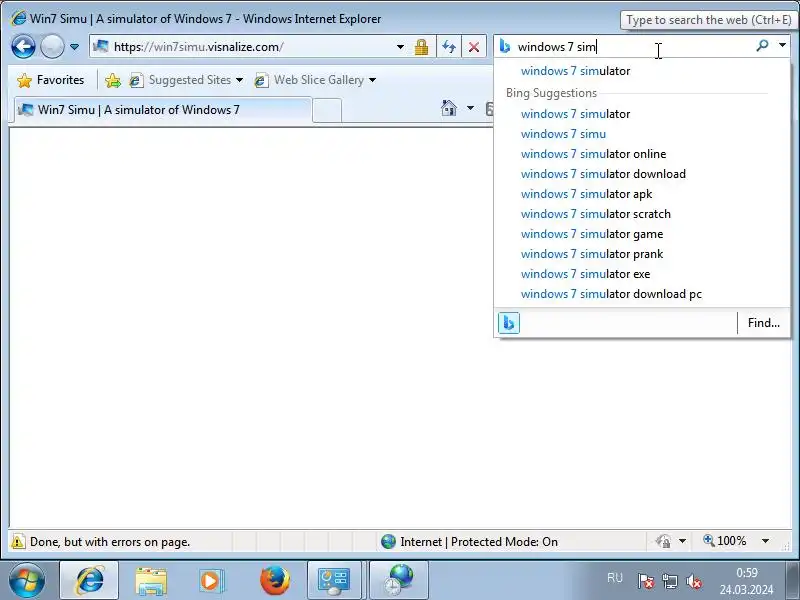Click the security lock icon
Screen dimensions: 800x600
(x=421, y=47)
